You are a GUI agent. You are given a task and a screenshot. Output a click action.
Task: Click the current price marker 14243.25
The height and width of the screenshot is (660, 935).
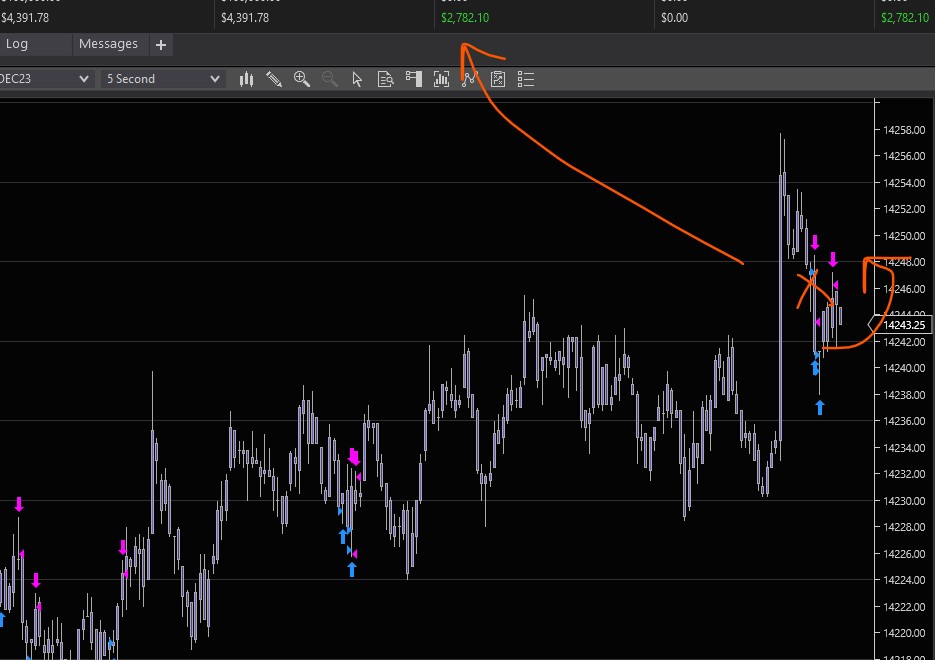902,325
